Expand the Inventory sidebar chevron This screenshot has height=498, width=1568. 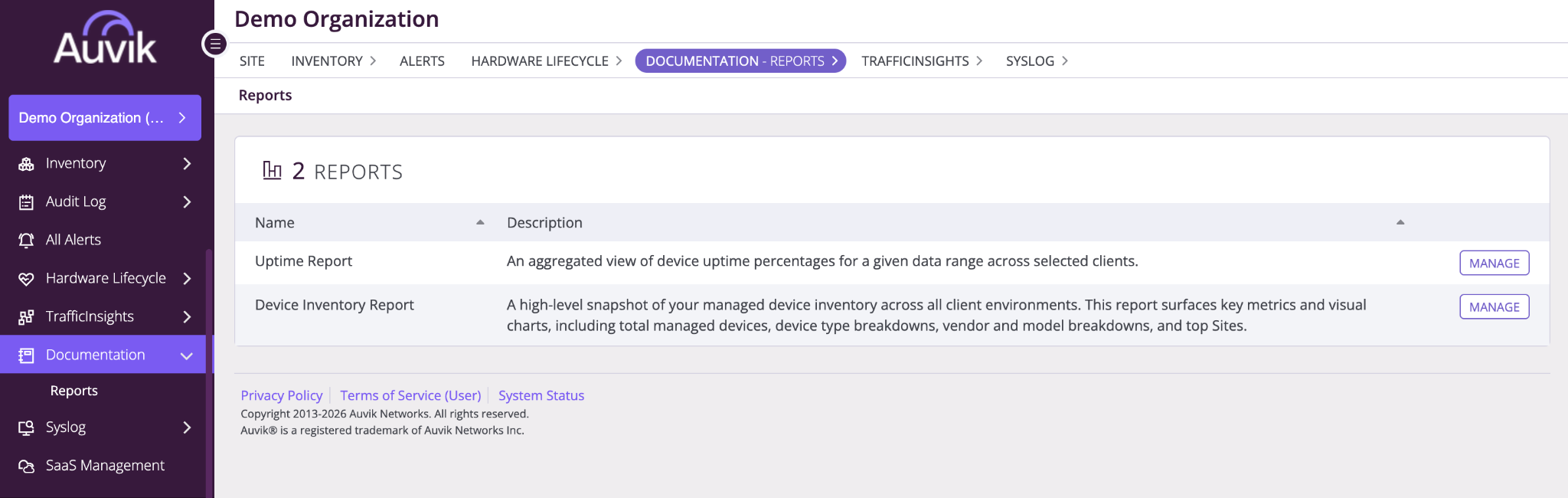[x=187, y=163]
